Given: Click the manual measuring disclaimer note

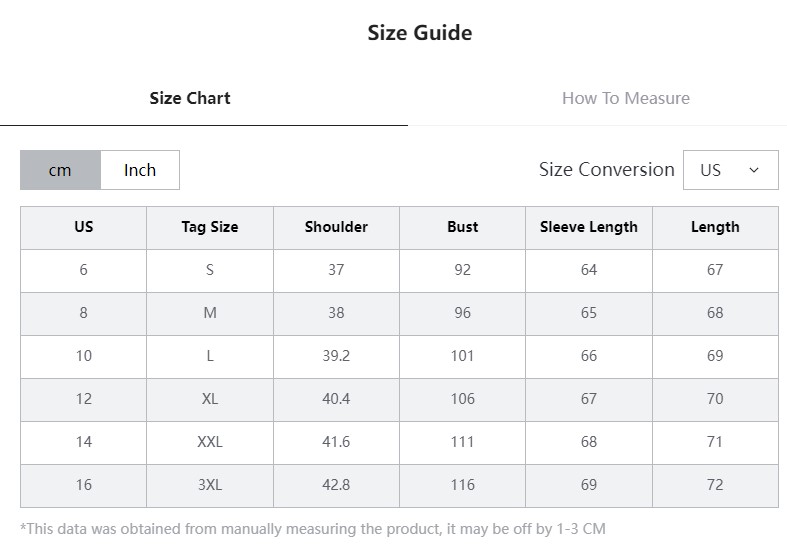Looking at the screenshot, I should pos(313,529).
